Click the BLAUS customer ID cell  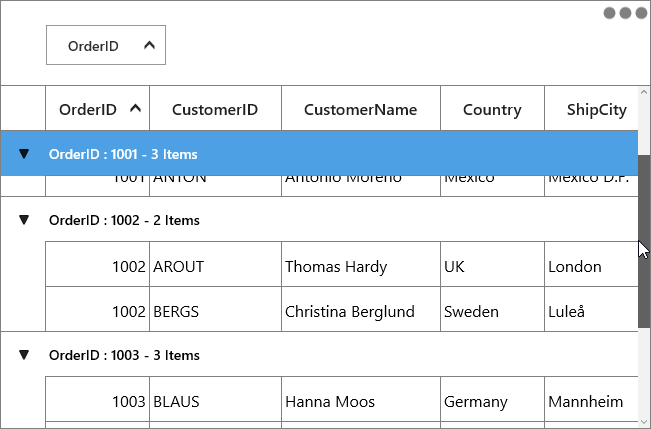coord(215,399)
